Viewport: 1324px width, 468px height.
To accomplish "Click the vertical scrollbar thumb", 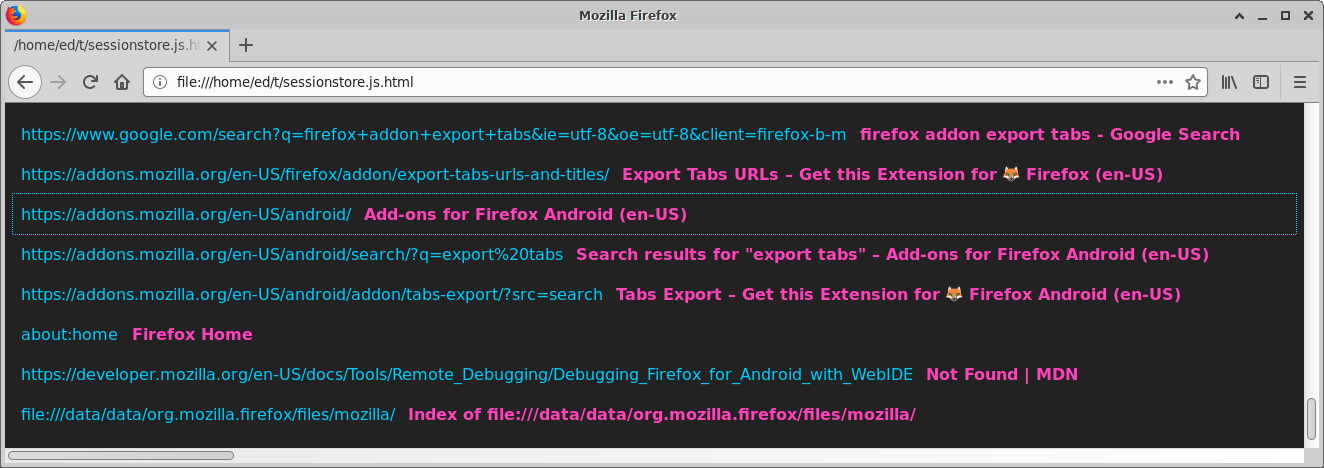I will coord(1312,419).
